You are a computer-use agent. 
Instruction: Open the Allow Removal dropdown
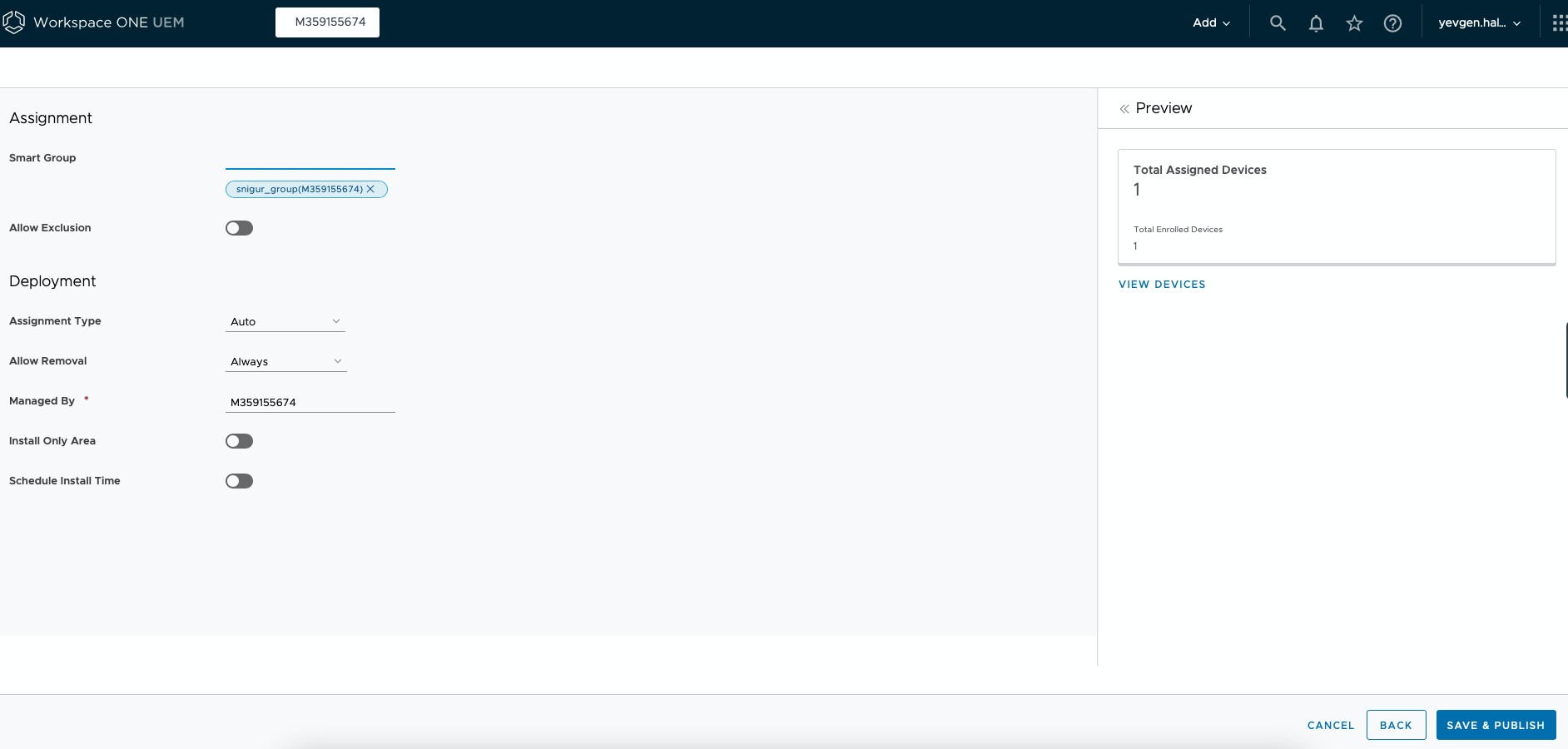tap(285, 361)
